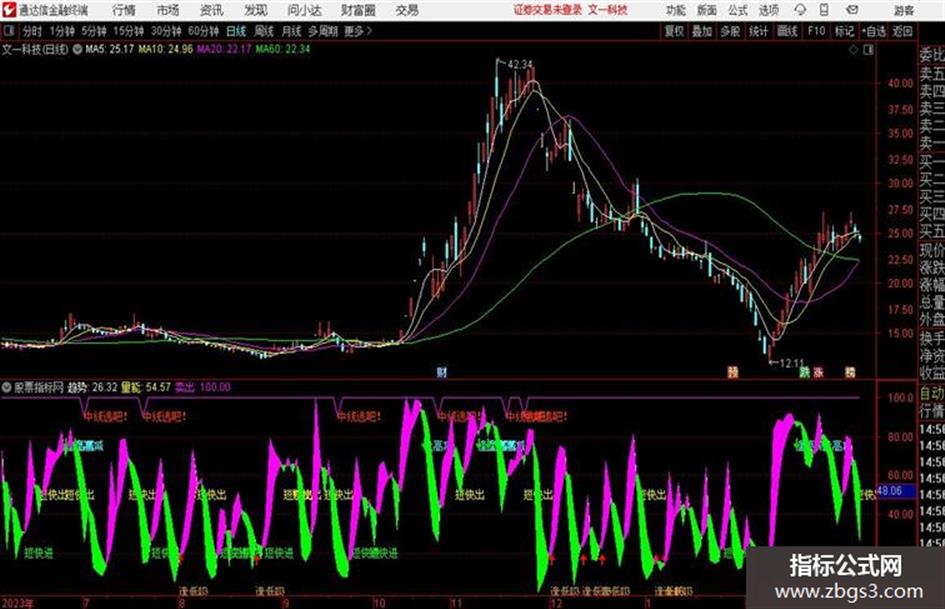Open the 功能 menu at top right

pos(676,10)
